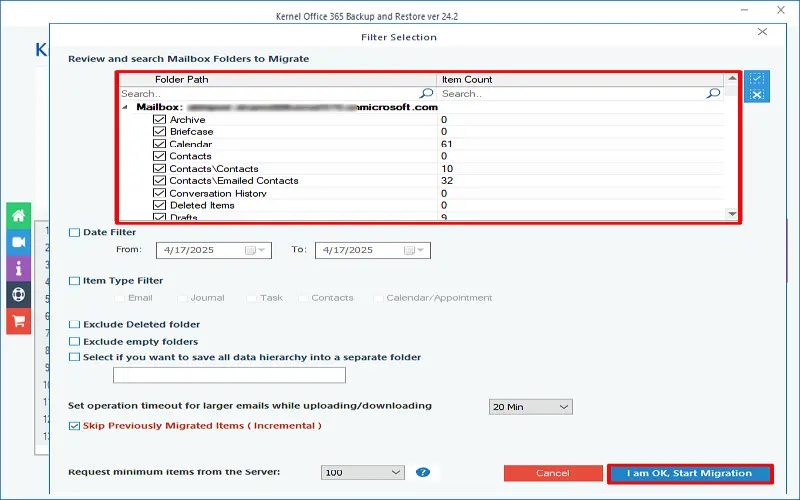Minimize the Kernel Office 365 Backup window

745,10
